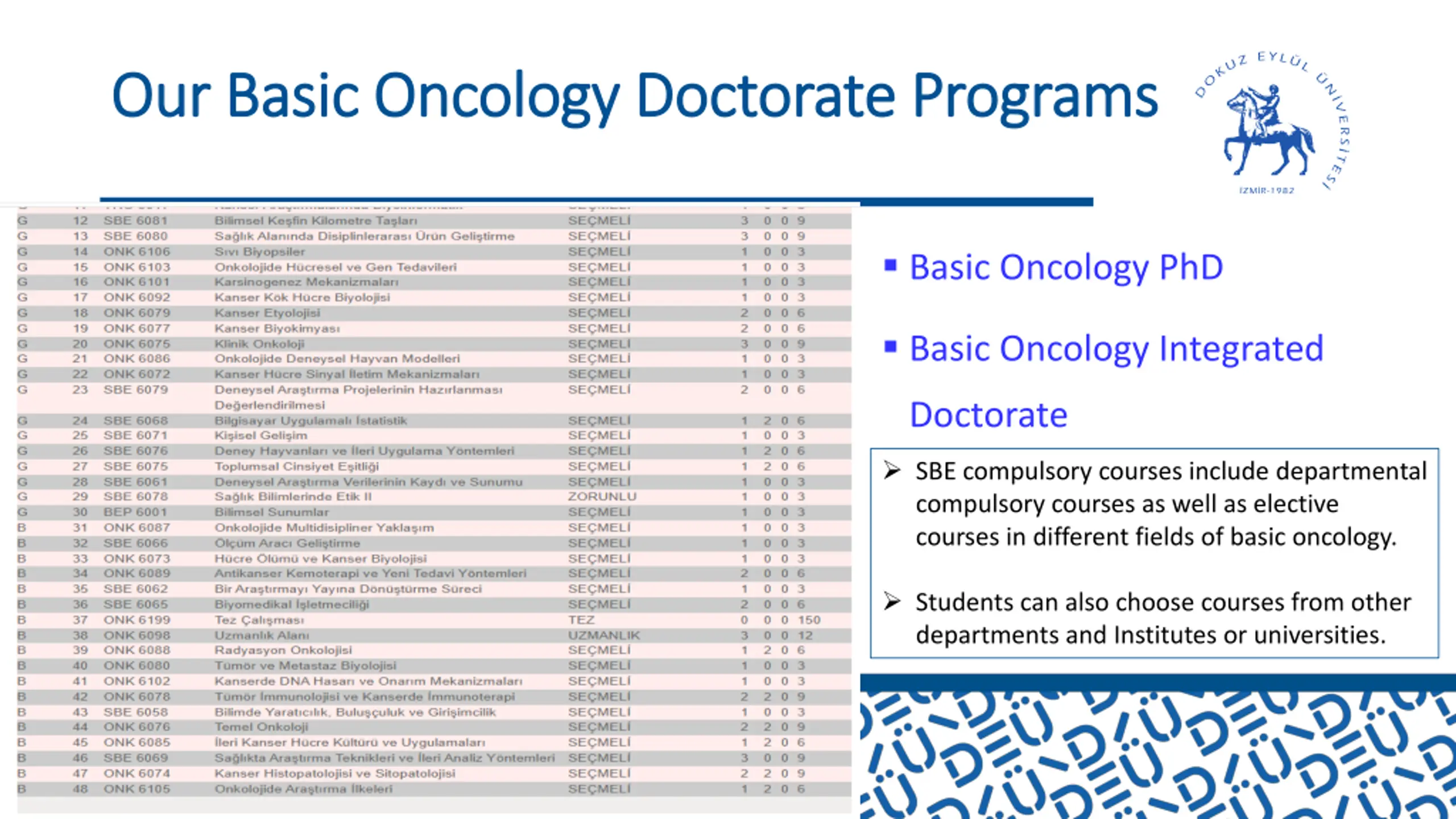Screen dimensions: 1456x819
Task: Click course code 'ONK 6098'
Action: coord(136,635)
